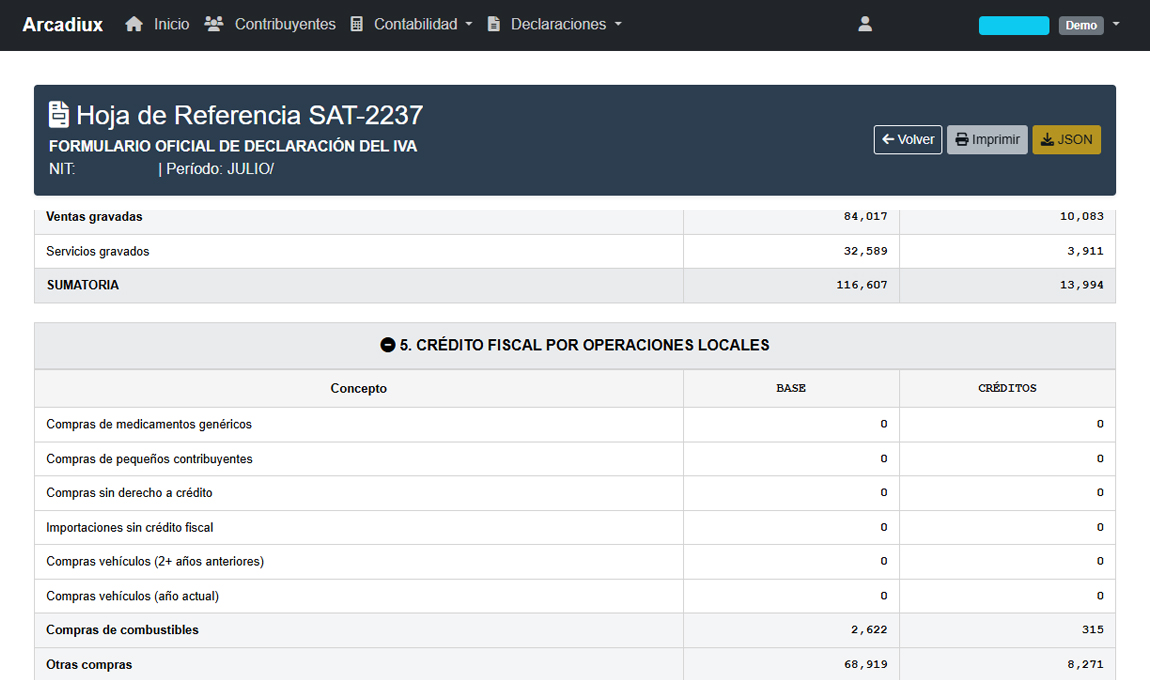1150x680 pixels.
Task: Collapse section 5 Crédito Fiscal por Operaciones Locales
Action: (388, 344)
